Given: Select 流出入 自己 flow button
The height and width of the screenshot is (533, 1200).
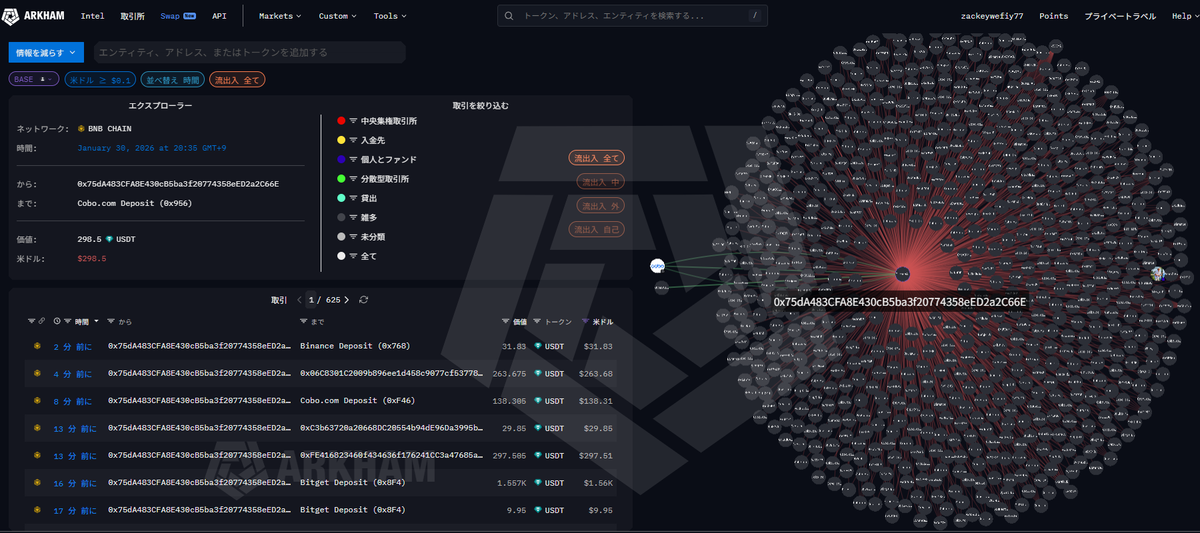Looking at the screenshot, I should coord(597,229).
